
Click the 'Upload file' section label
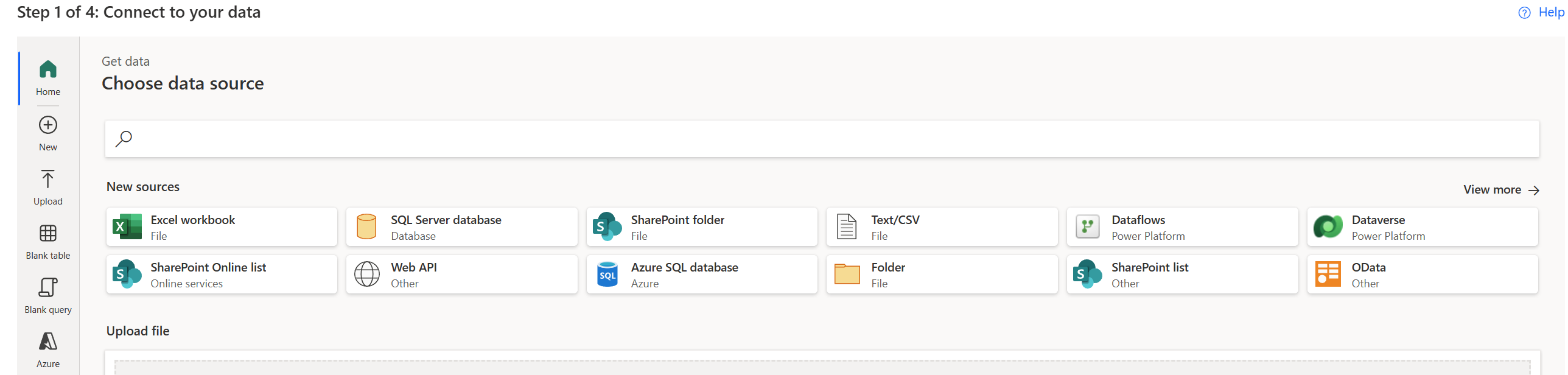(138, 331)
